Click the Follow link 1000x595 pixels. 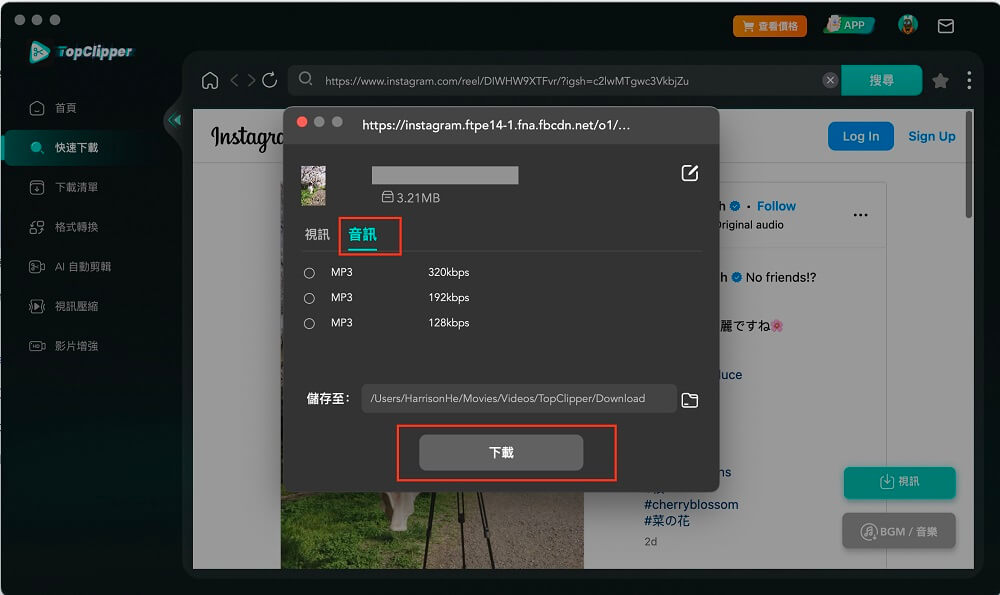(x=776, y=206)
